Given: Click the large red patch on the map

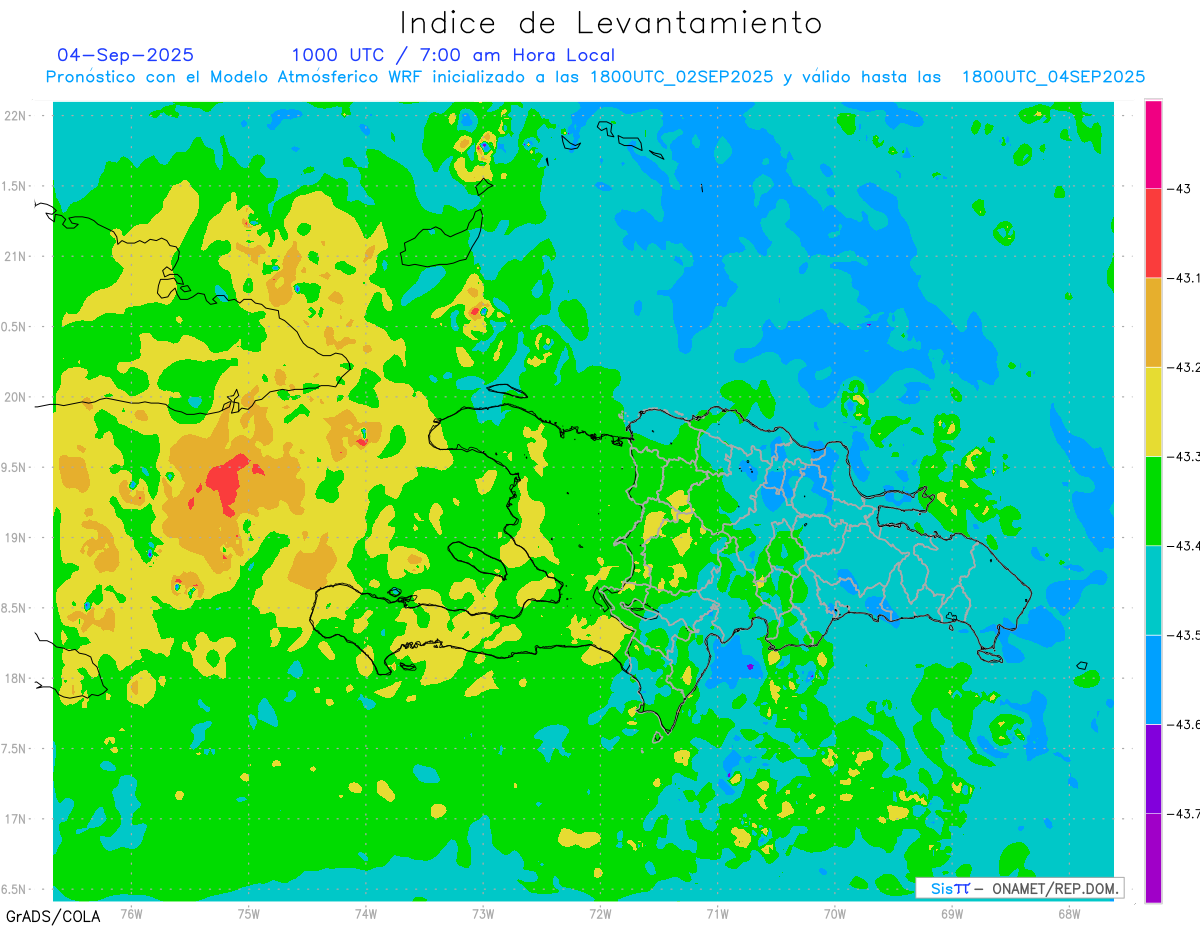Looking at the screenshot, I should (x=229, y=480).
